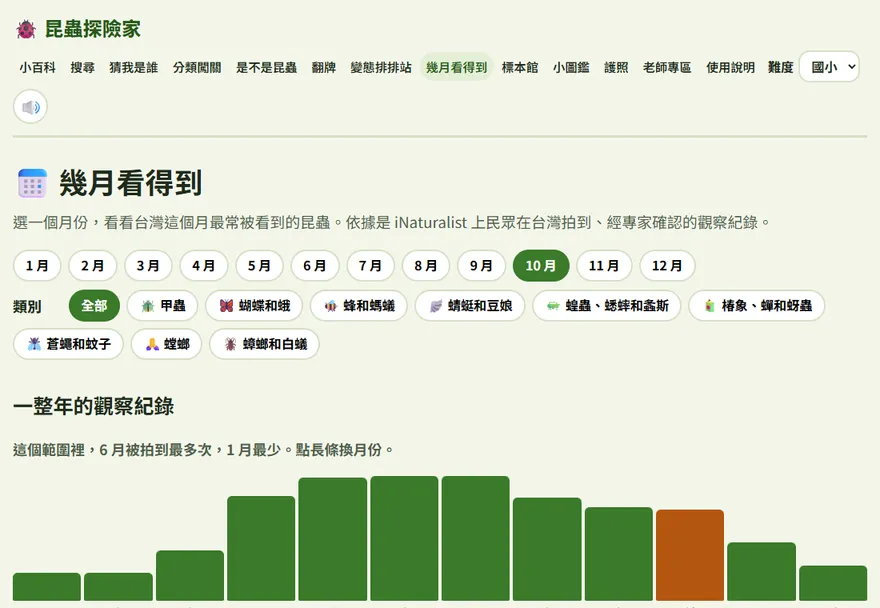Click the bar just left of orange
Viewport: 880px width, 608px height.
pos(618,554)
